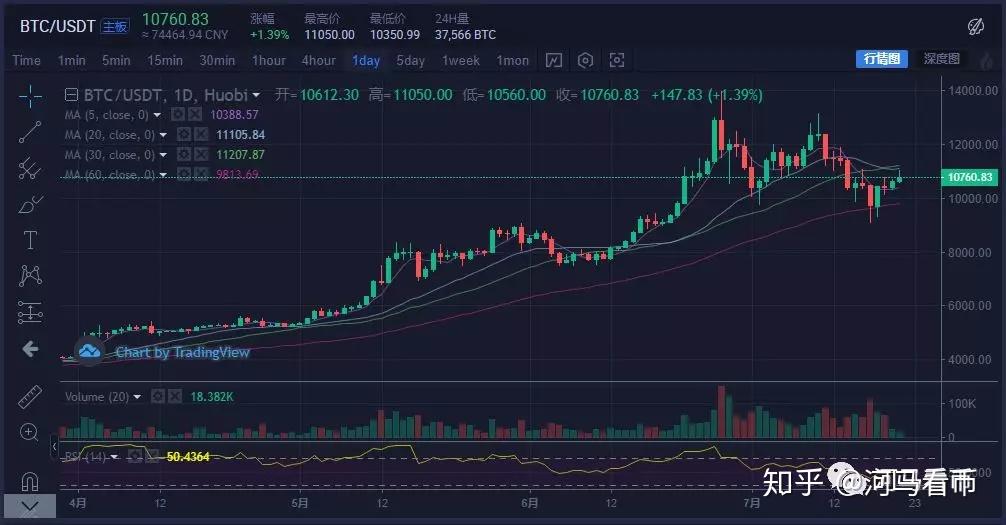This screenshot has height=525, width=1006.
Task: Click the back arrow icon in left toolbar
Action: [x=30, y=349]
